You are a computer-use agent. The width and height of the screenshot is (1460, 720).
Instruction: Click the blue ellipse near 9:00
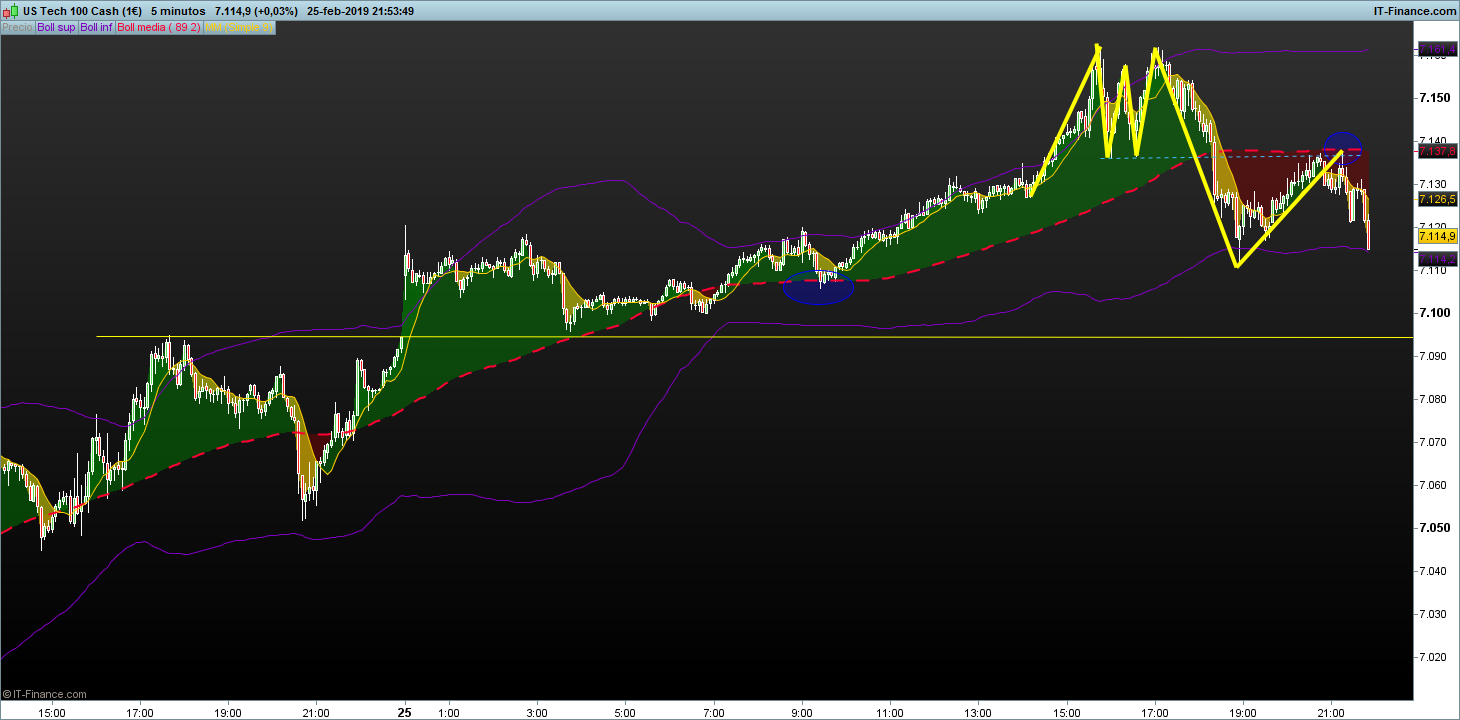818,287
